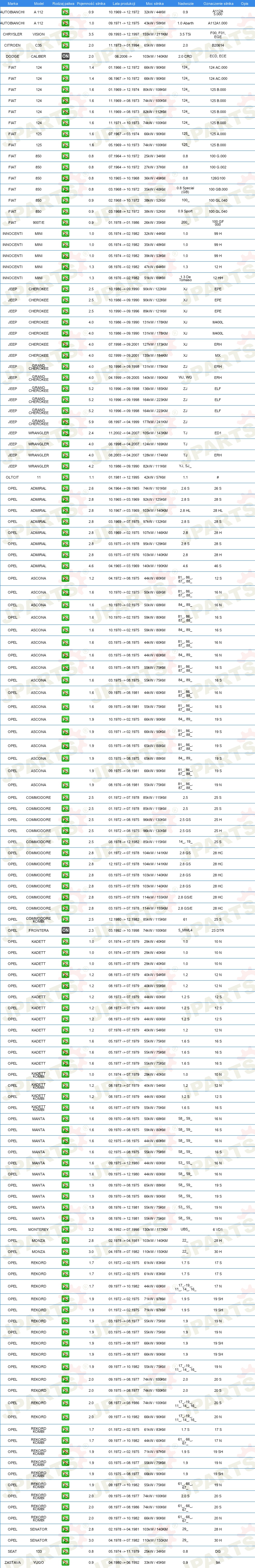Click the fuel icon in the OPEL MONTEREY row

click(65, 1230)
